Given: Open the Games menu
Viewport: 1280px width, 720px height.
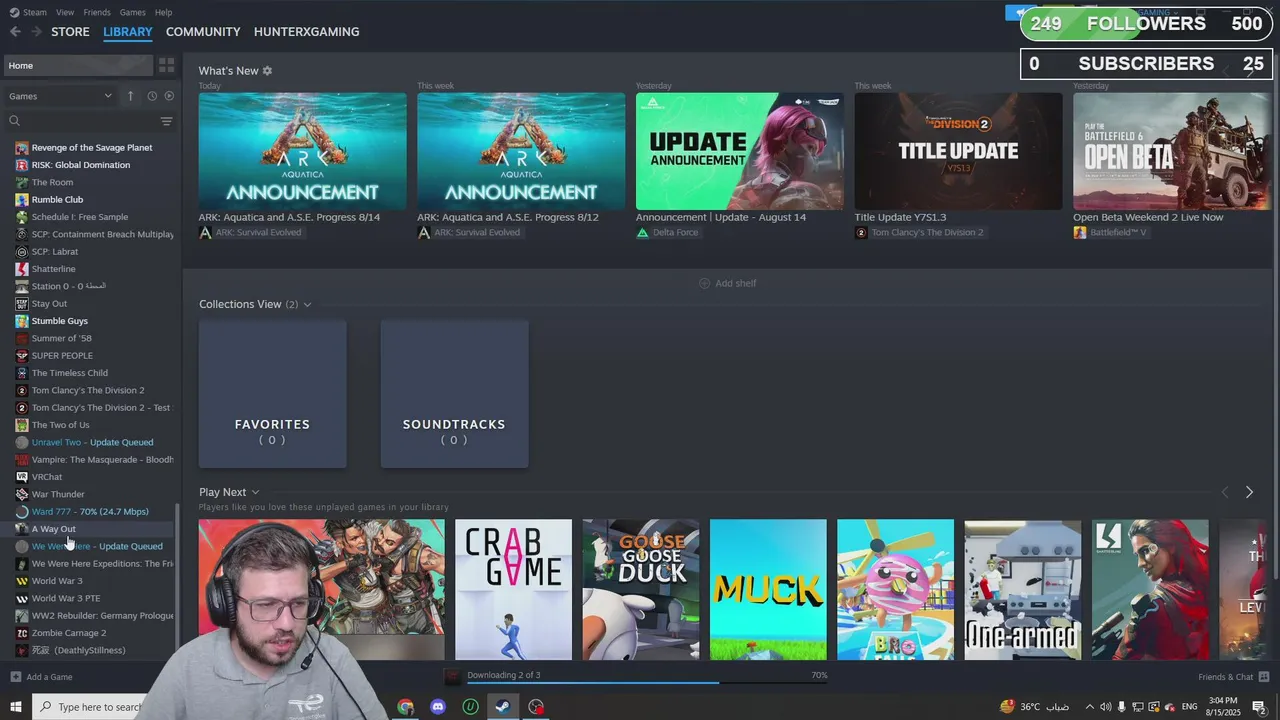Looking at the screenshot, I should [x=133, y=12].
